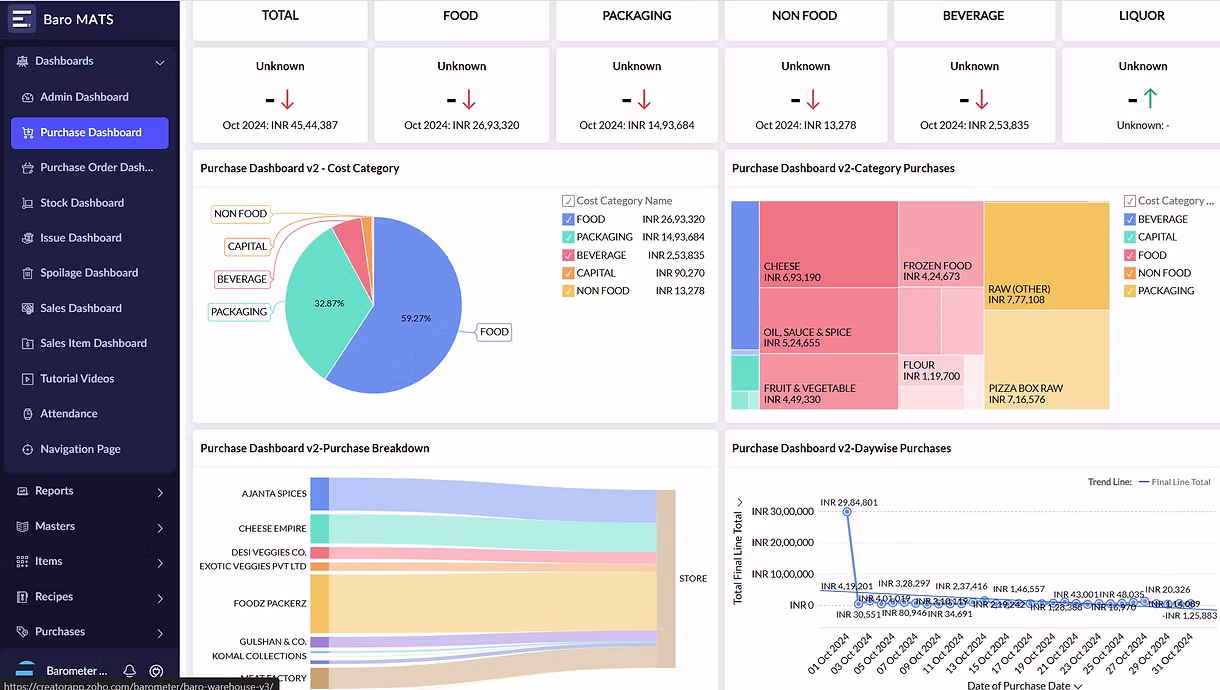This screenshot has width=1220, height=690.
Task: Click the STORE node in Purchase Breakdown
Action: pos(666,579)
